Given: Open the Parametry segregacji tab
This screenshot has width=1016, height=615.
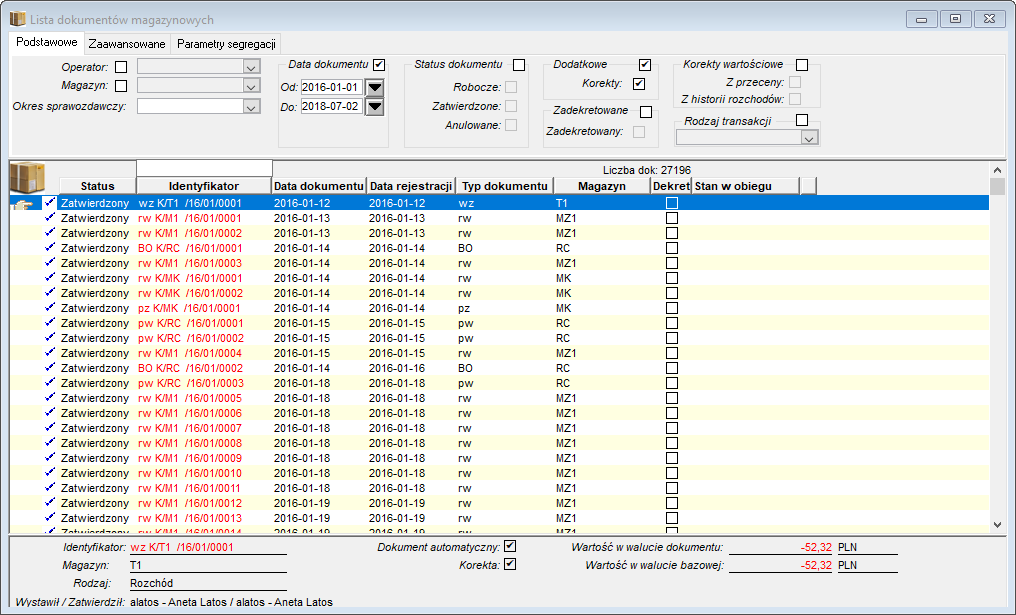Looking at the screenshot, I should coord(226,44).
